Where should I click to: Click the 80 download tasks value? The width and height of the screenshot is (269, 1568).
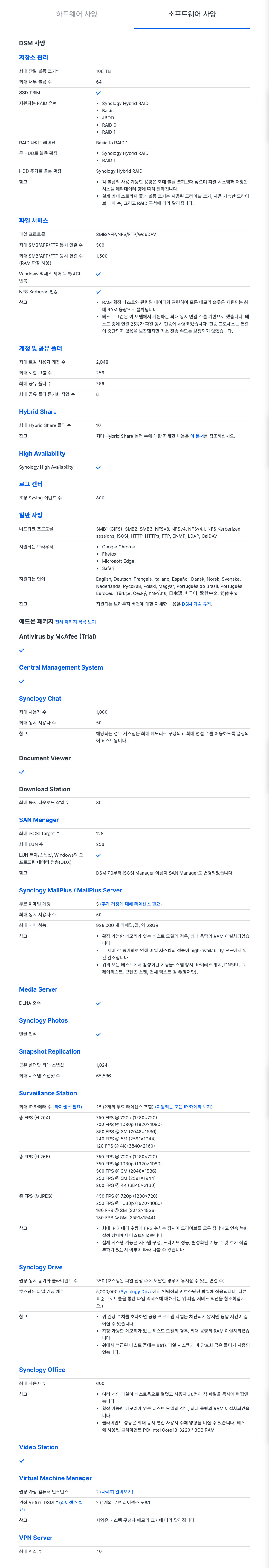point(99,803)
